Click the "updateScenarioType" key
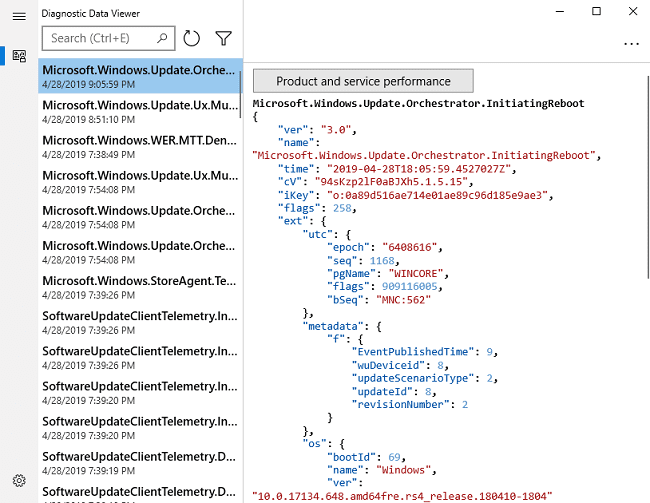The height and width of the screenshot is (503, 650). 413,378
